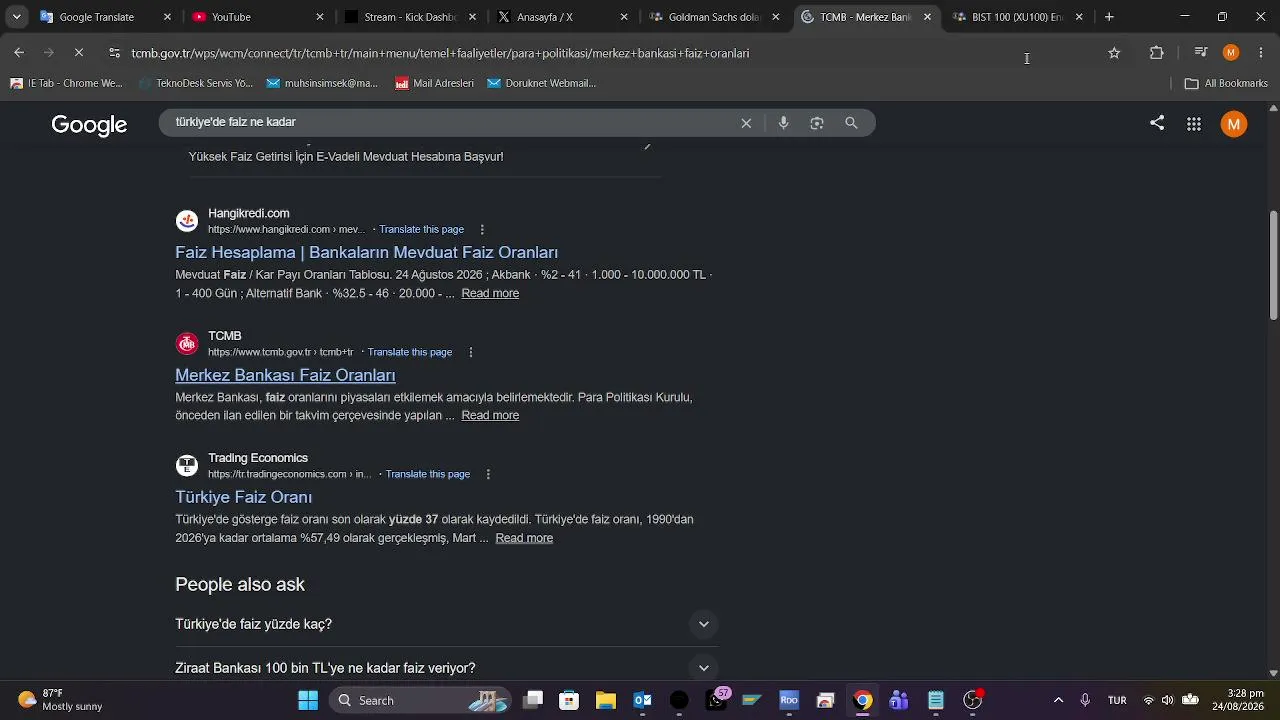The image size is (1280, 720).
Task: Stop loading the page
Action: 79,53
